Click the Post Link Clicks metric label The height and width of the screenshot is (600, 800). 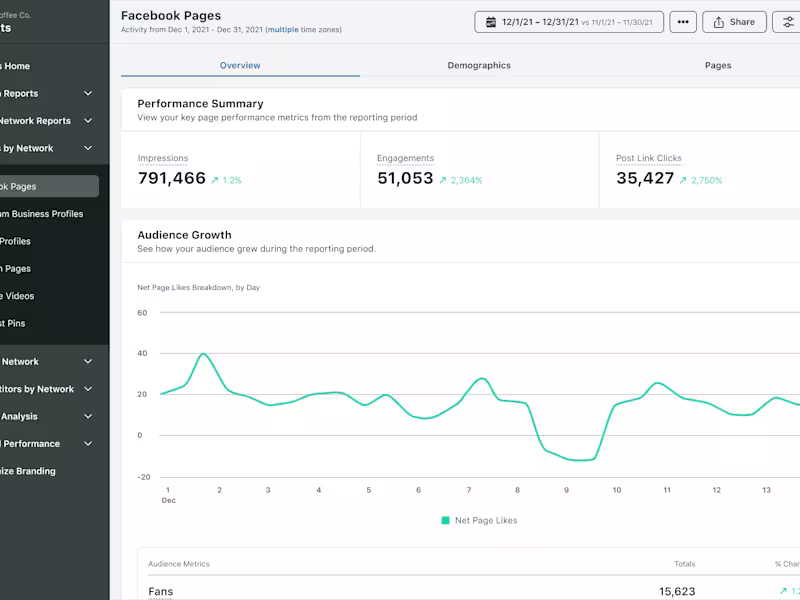point(648,158)
